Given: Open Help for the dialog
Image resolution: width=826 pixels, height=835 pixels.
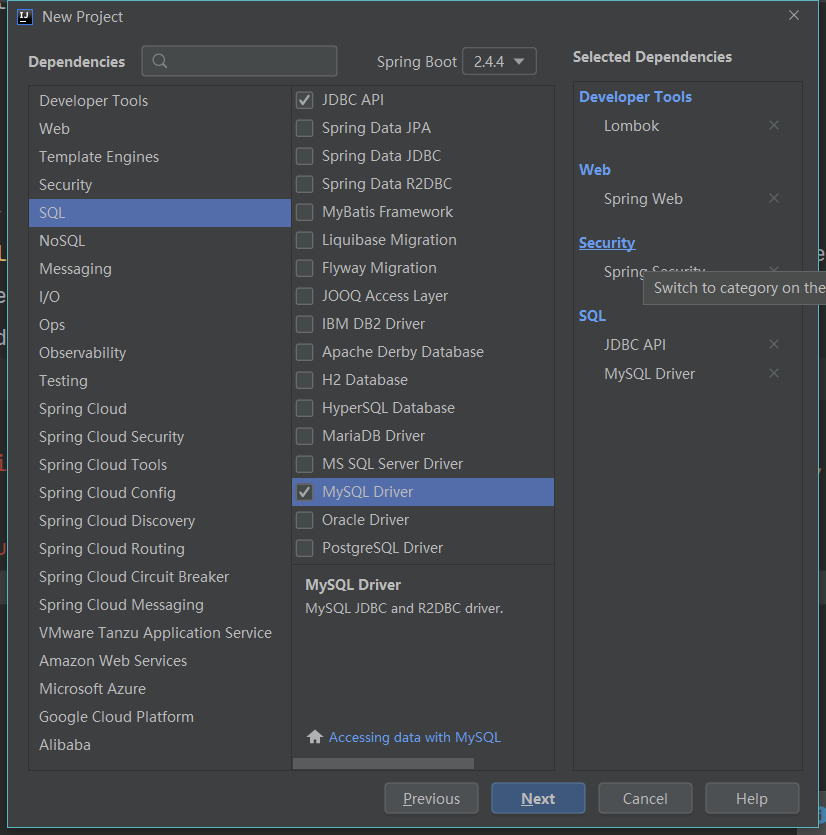Looking at the screenshot, I should click(752, 798).
